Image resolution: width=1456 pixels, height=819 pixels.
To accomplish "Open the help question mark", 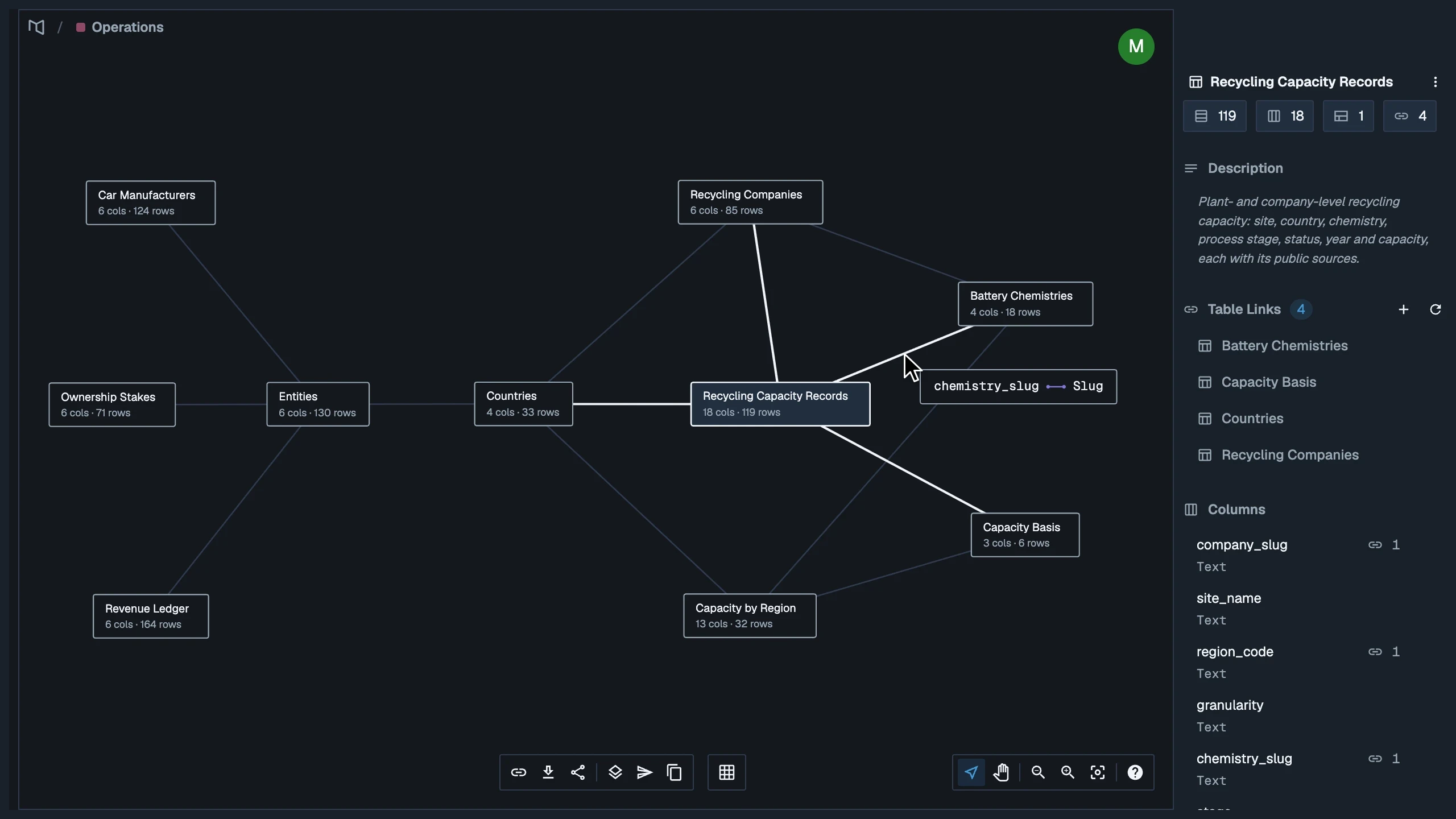I will [1135, 772].
